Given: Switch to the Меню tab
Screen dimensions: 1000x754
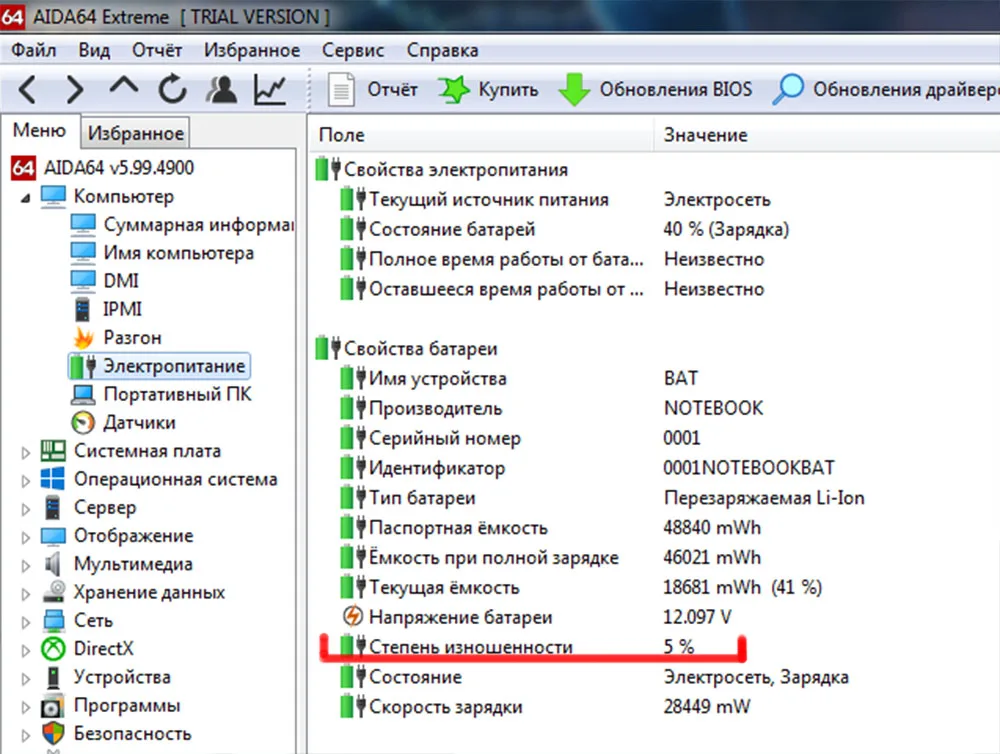Looking at the screenshot, I should (x=40, y=131).
